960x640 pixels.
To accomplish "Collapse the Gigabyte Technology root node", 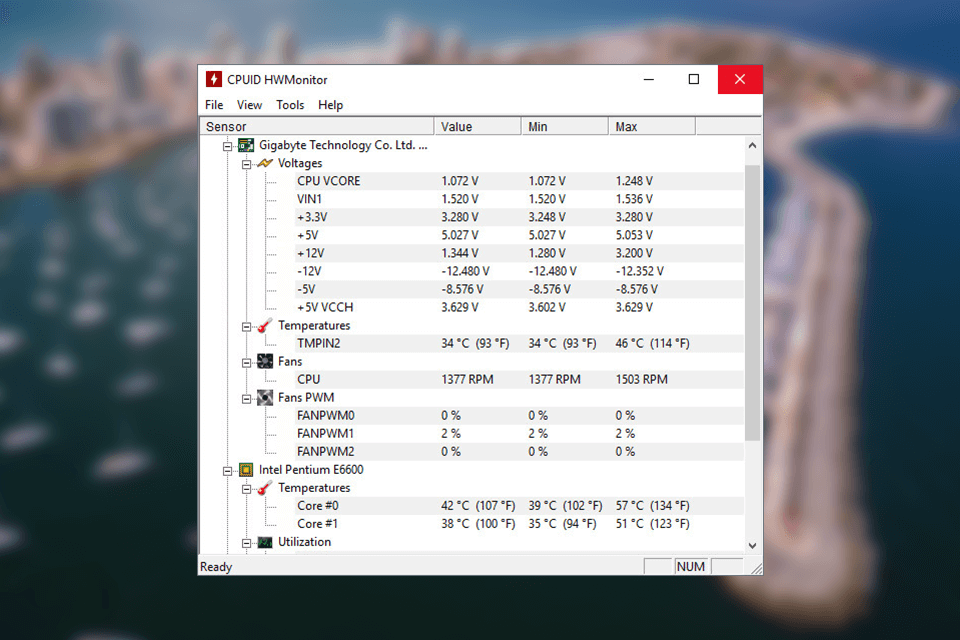I will 229,145.
